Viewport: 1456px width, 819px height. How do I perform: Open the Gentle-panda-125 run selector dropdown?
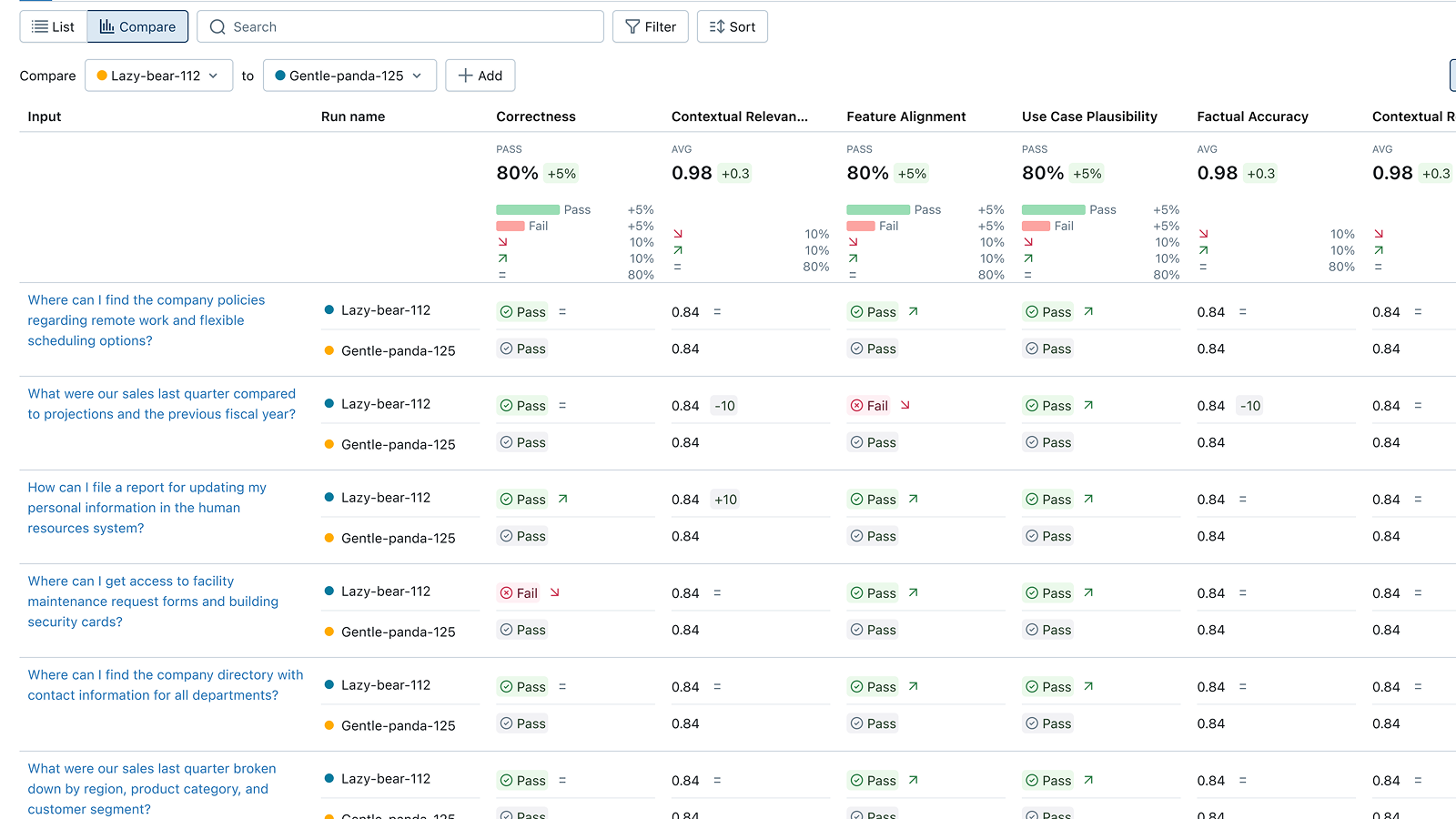(349, 76)
